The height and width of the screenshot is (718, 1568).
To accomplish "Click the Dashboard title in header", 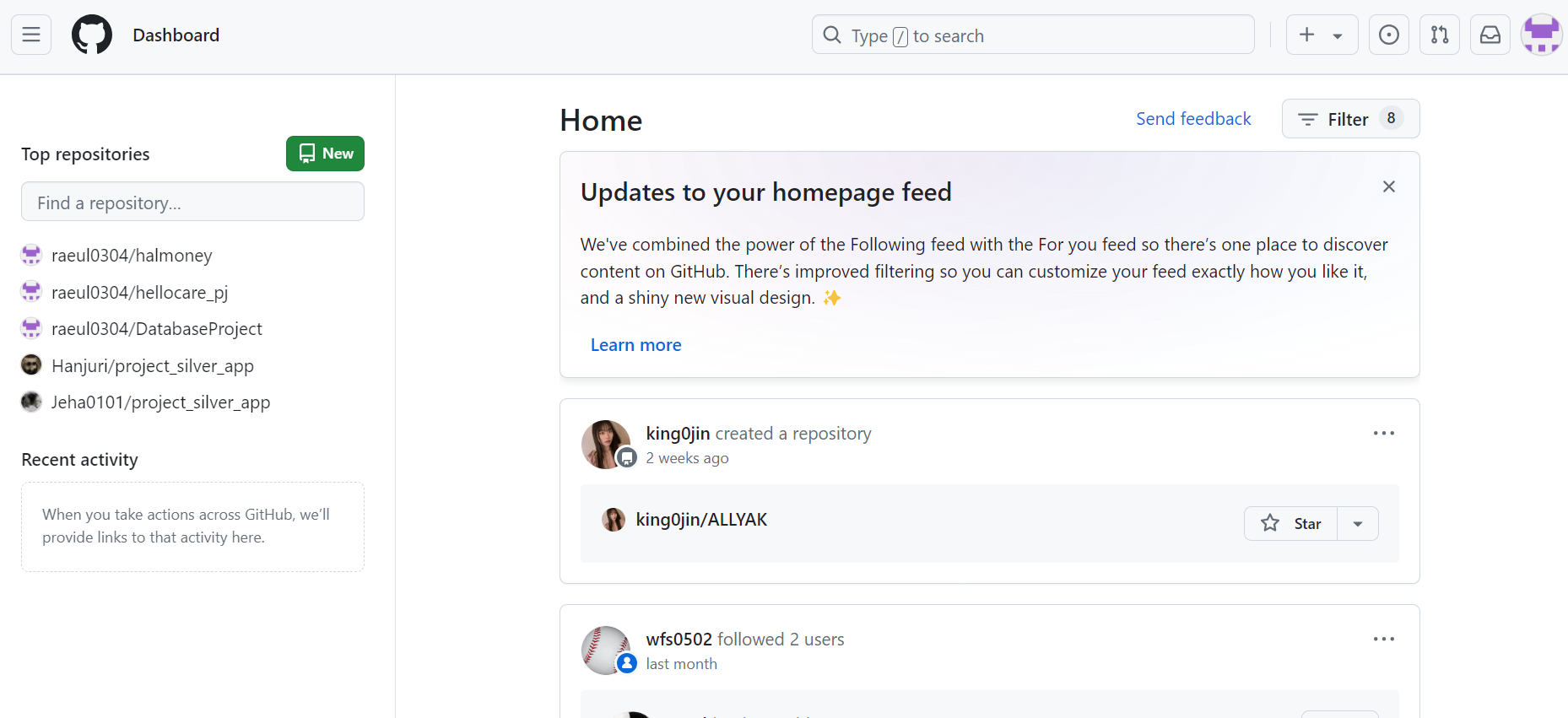I will (176, 35).
